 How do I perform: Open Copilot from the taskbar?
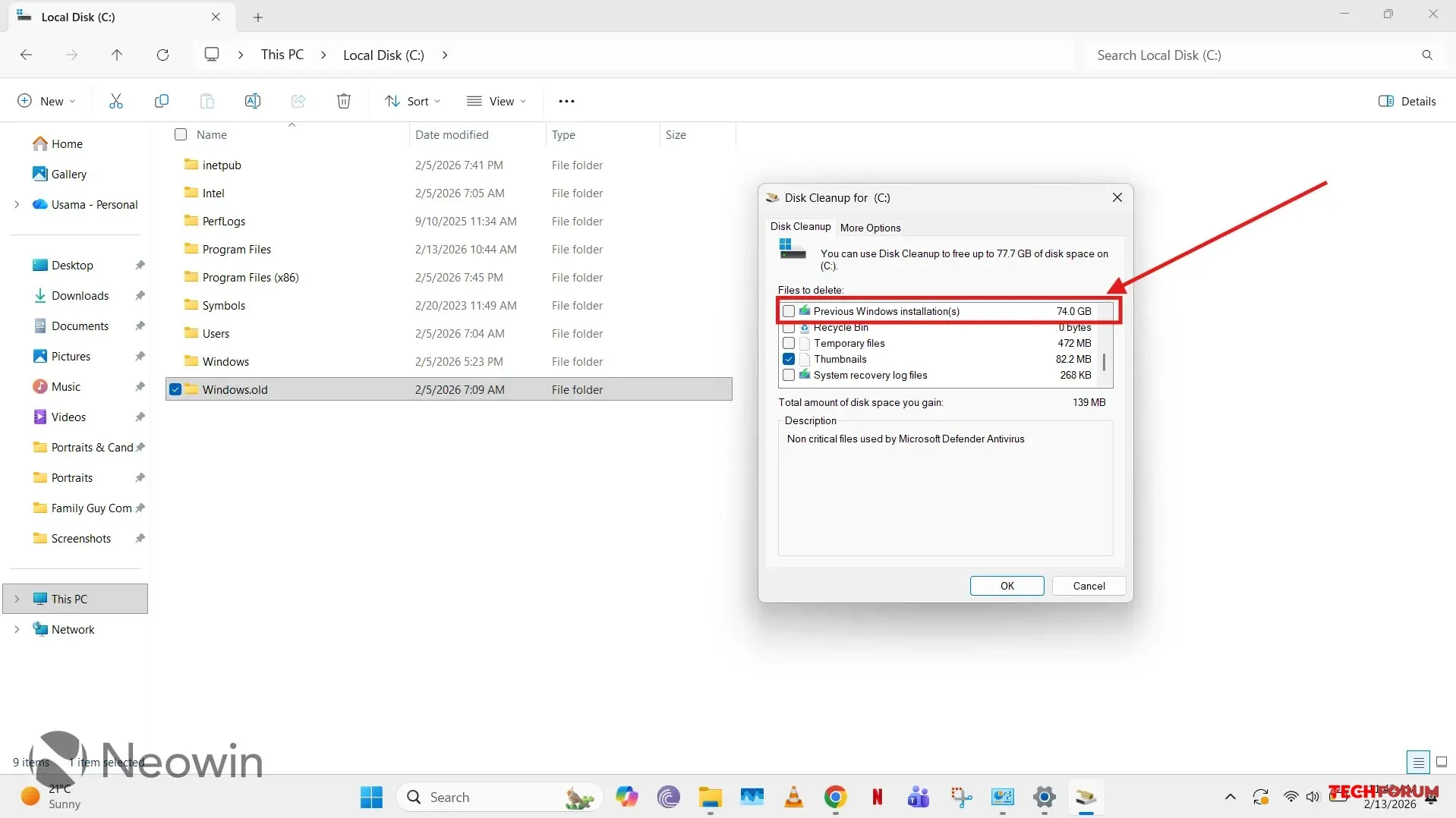tap(627, 797)
